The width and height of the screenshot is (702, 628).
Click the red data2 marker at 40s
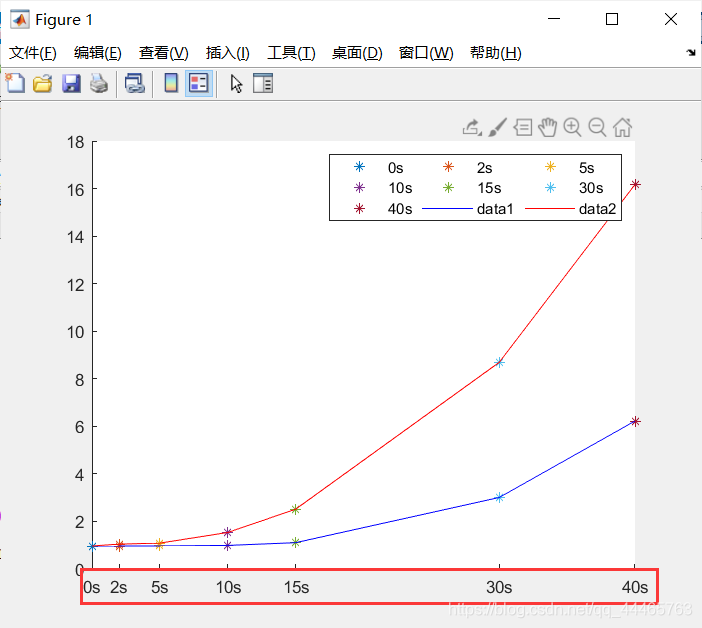point(635,184)
